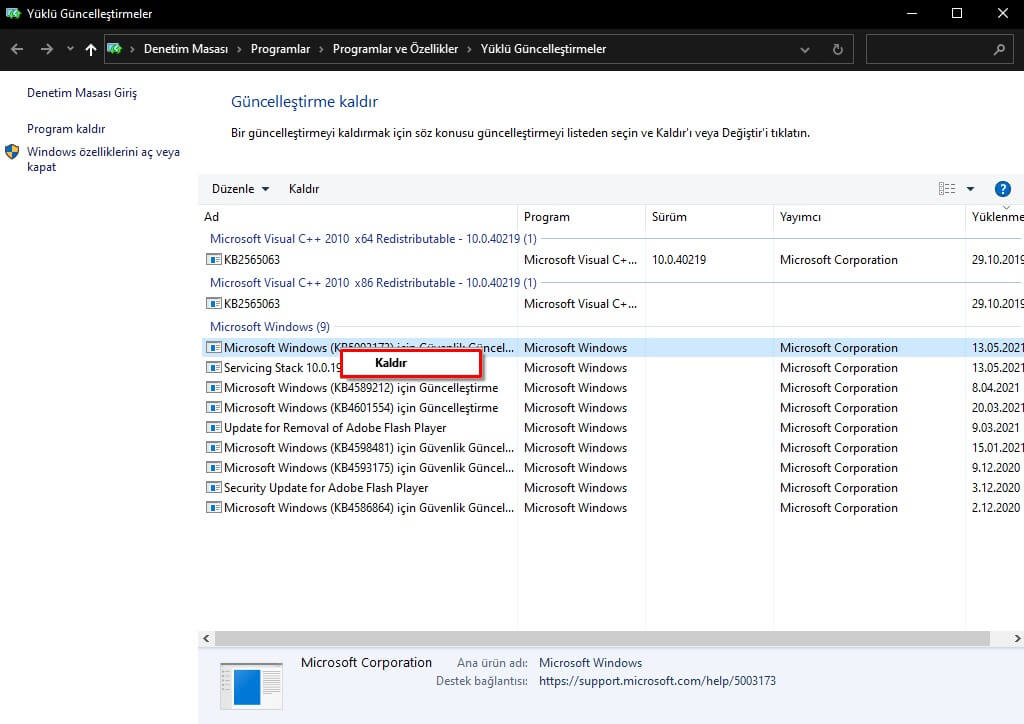Click the Back navigation arrow
Viewport: 1024px width, 724px height.
(17, 49)
